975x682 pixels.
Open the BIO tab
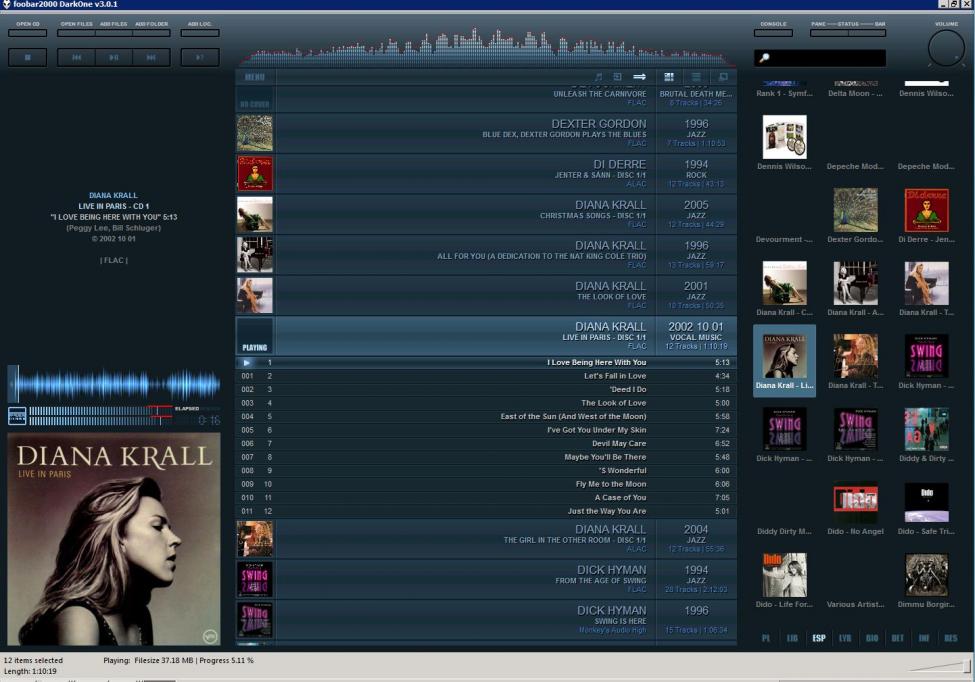click(872, 638)
